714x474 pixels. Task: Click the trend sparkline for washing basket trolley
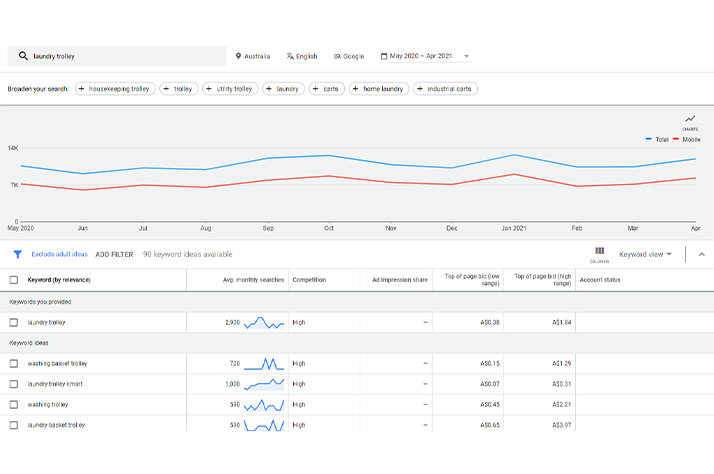pyautogui.click(x=264, y=363)
